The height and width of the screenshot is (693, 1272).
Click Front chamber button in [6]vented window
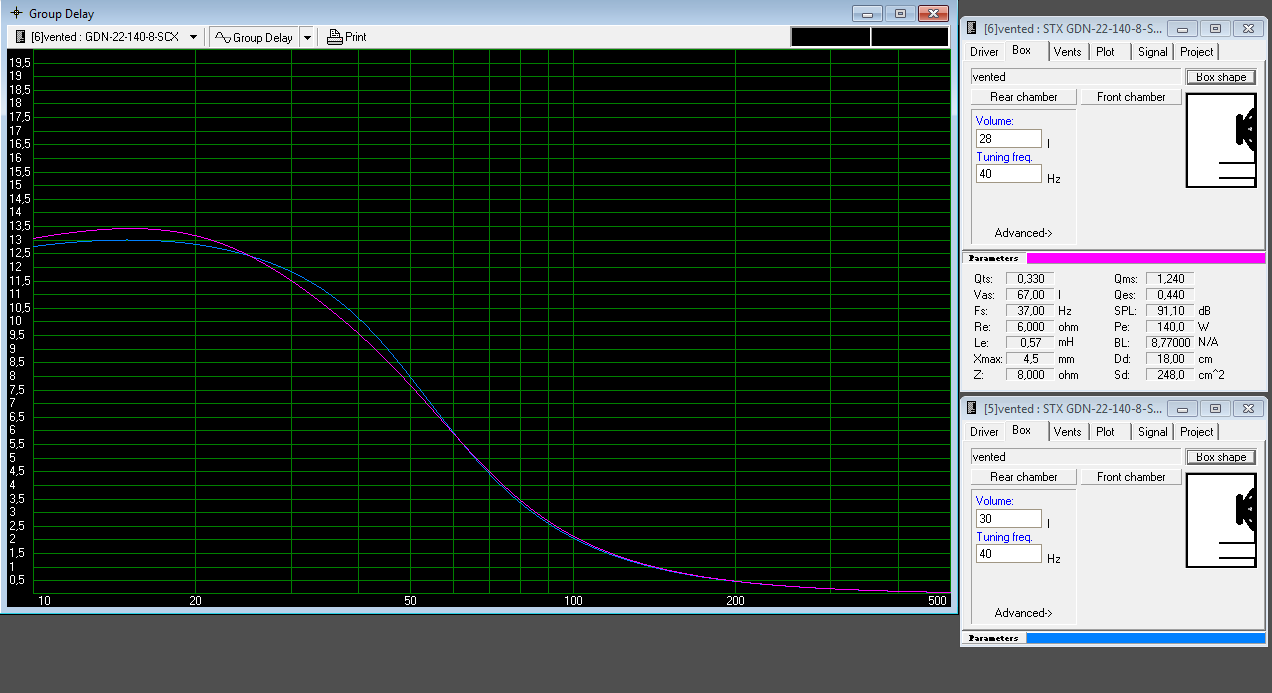(x=1131, y=97)
